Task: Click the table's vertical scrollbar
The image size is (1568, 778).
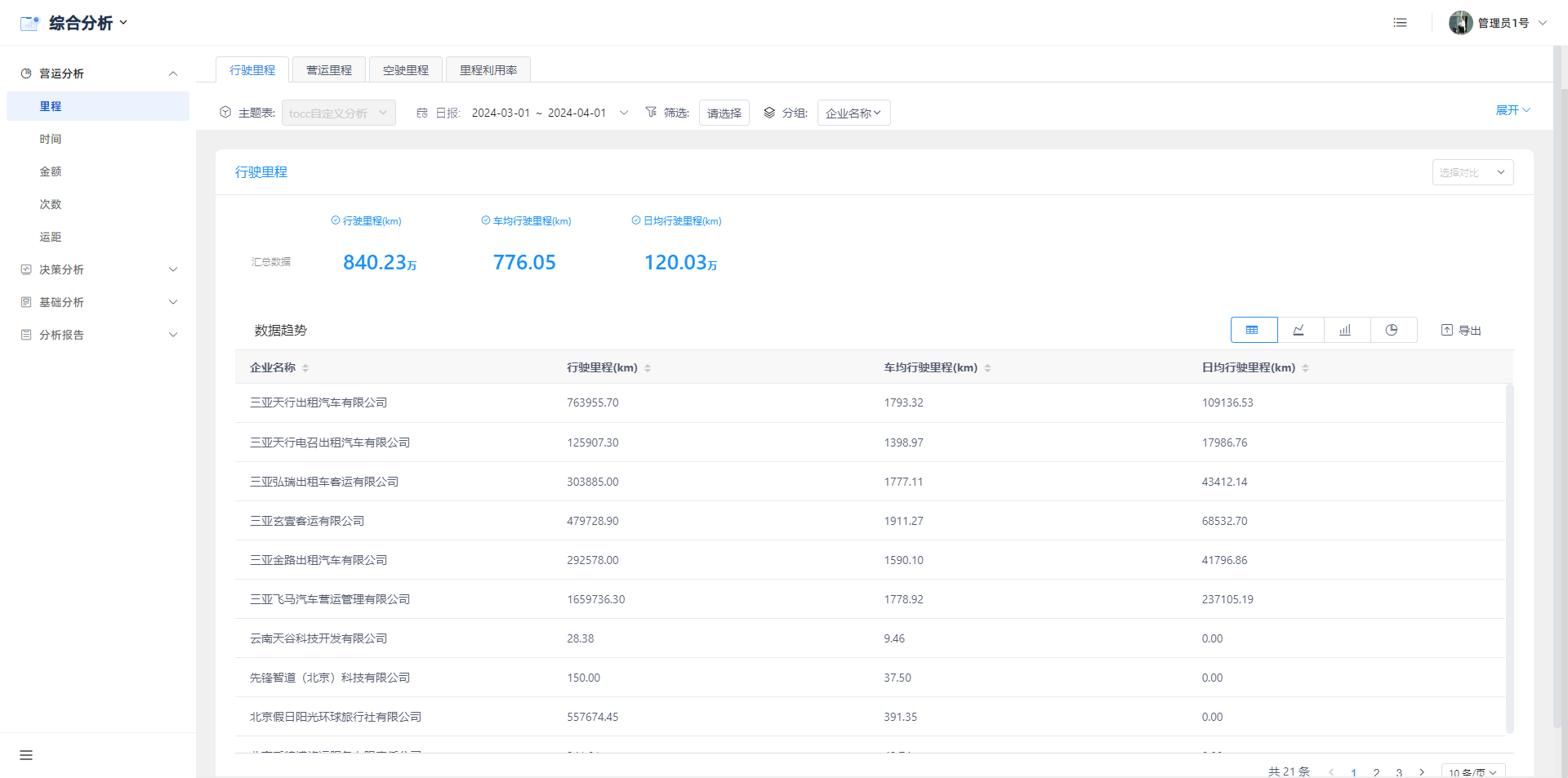Action: tap(1509, 555)
